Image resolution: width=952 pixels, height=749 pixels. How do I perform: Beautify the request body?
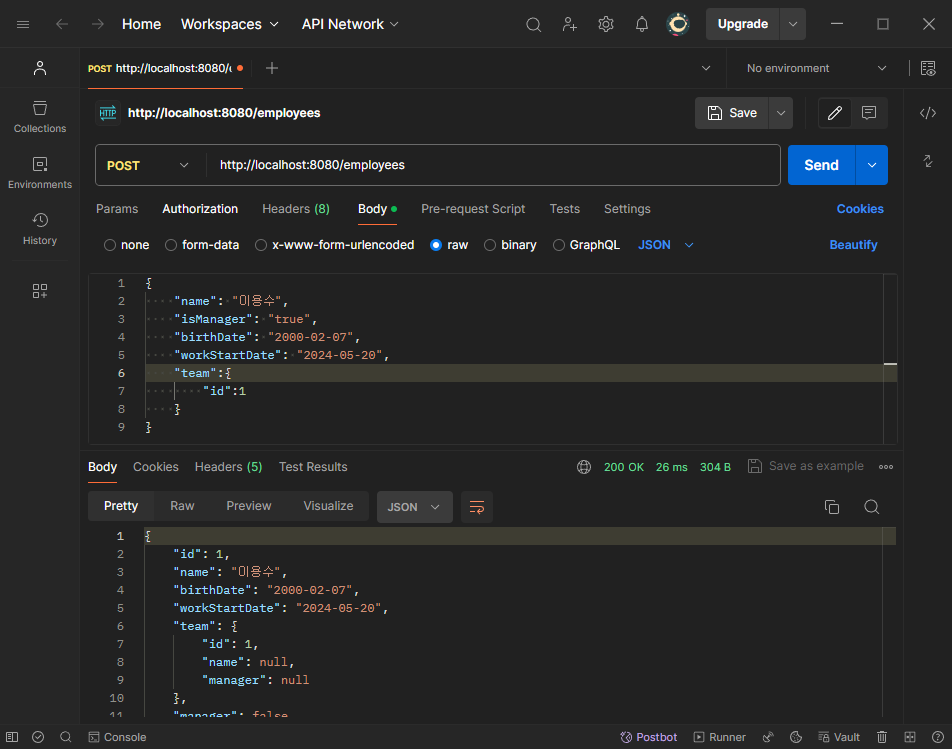click(x=853, y=245)
